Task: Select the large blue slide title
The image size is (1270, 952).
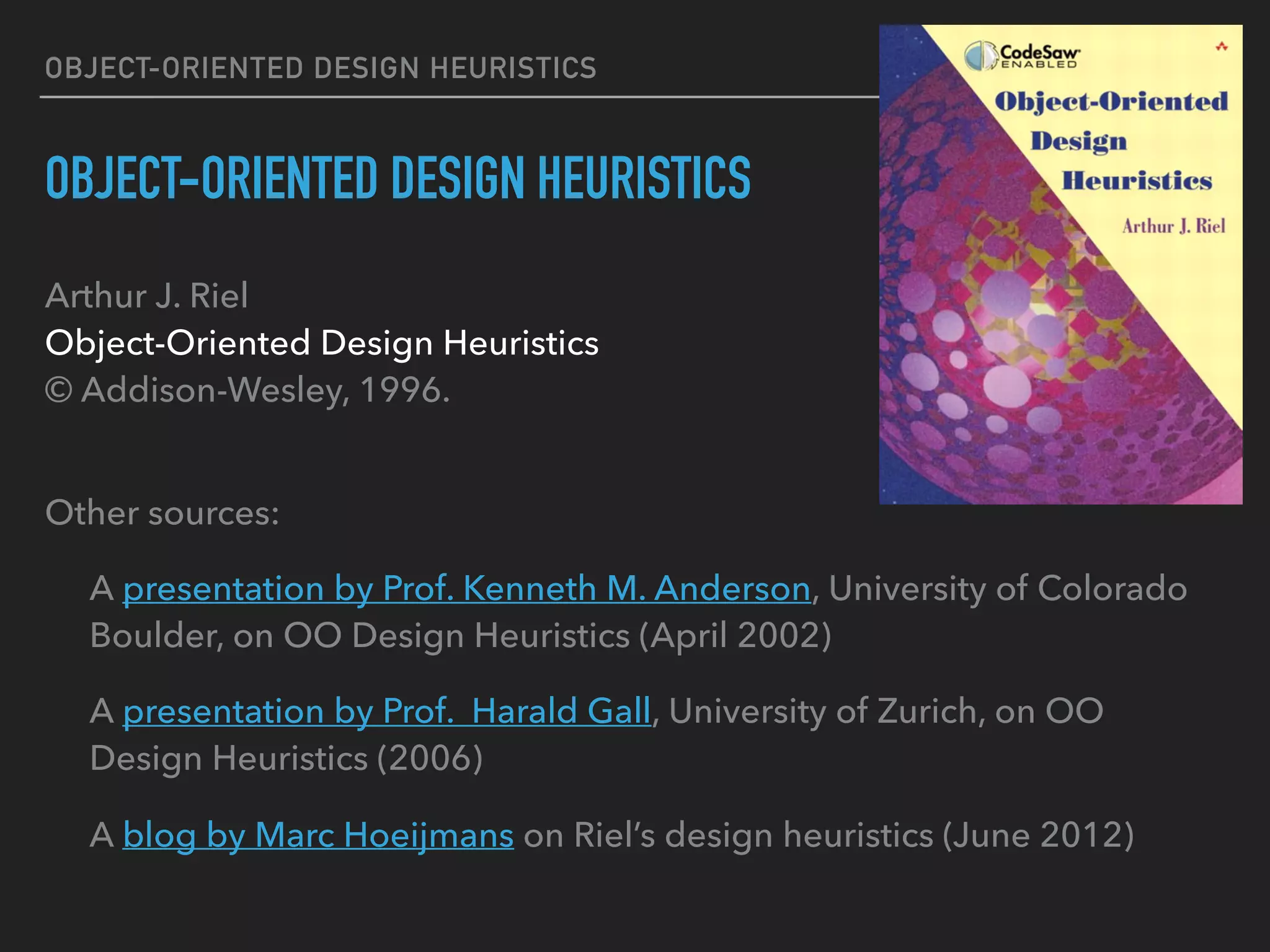Action: tap(397, 178)
